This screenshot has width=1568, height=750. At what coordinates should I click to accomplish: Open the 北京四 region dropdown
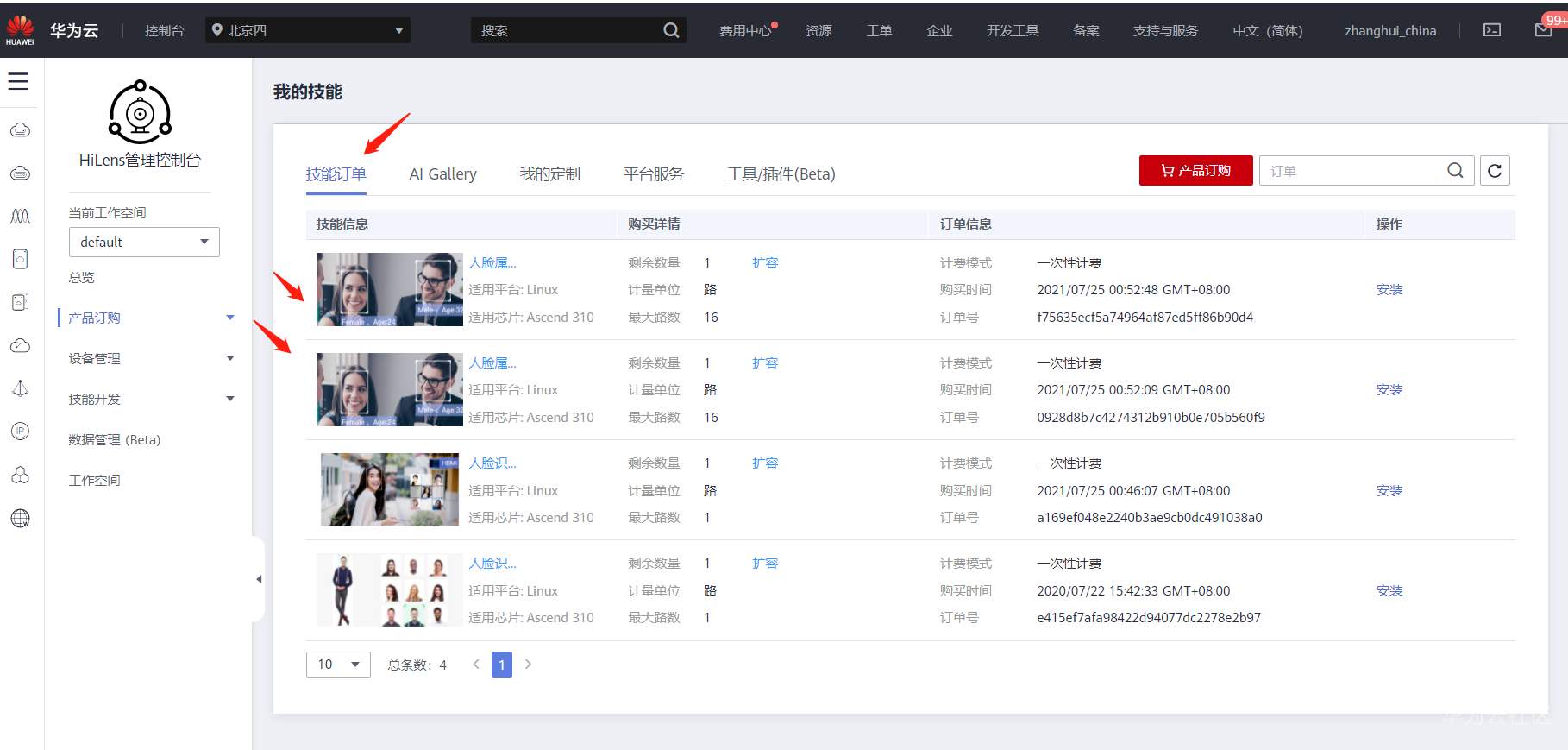point(308,30)
